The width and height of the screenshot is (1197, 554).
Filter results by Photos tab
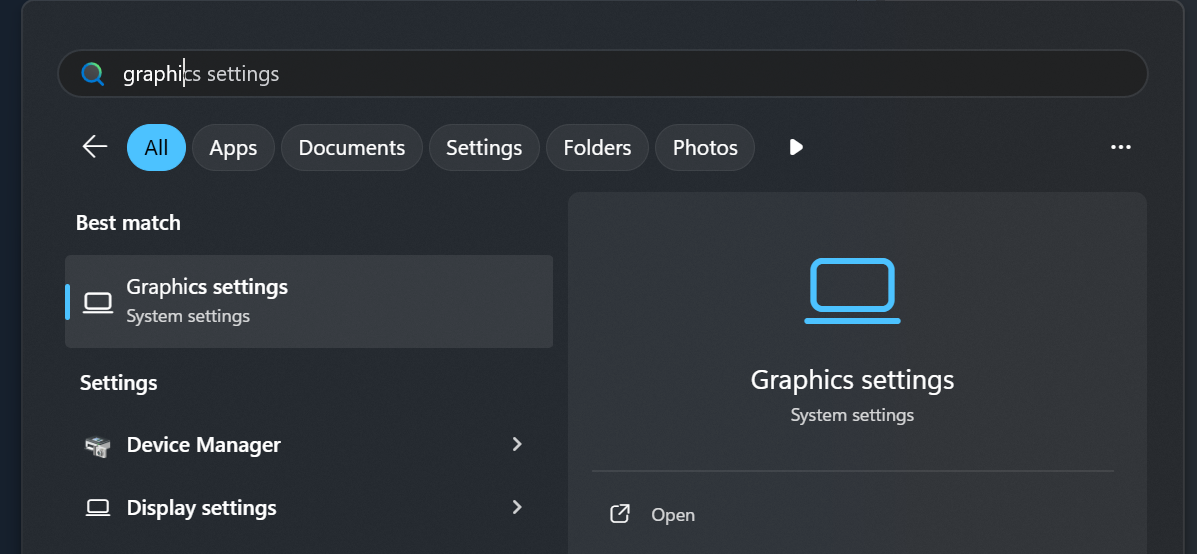(x=705, y=148)
